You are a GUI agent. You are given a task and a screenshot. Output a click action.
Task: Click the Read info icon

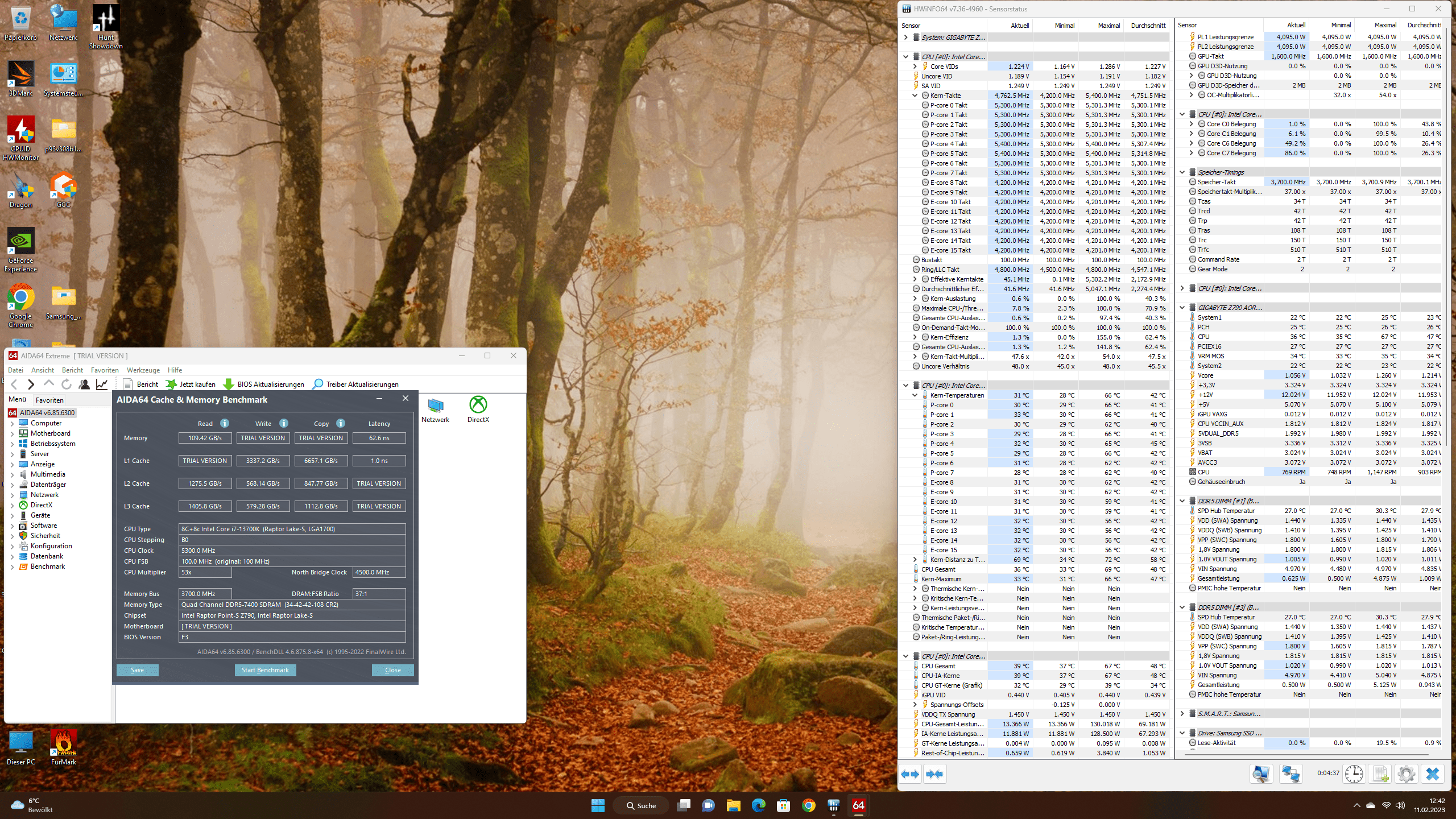225,423
